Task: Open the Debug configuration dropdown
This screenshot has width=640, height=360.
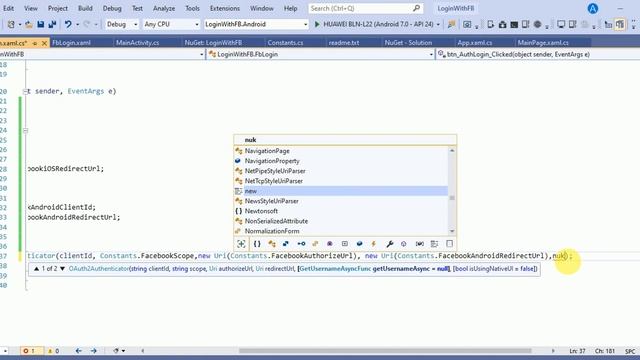Action: (121, 24)
